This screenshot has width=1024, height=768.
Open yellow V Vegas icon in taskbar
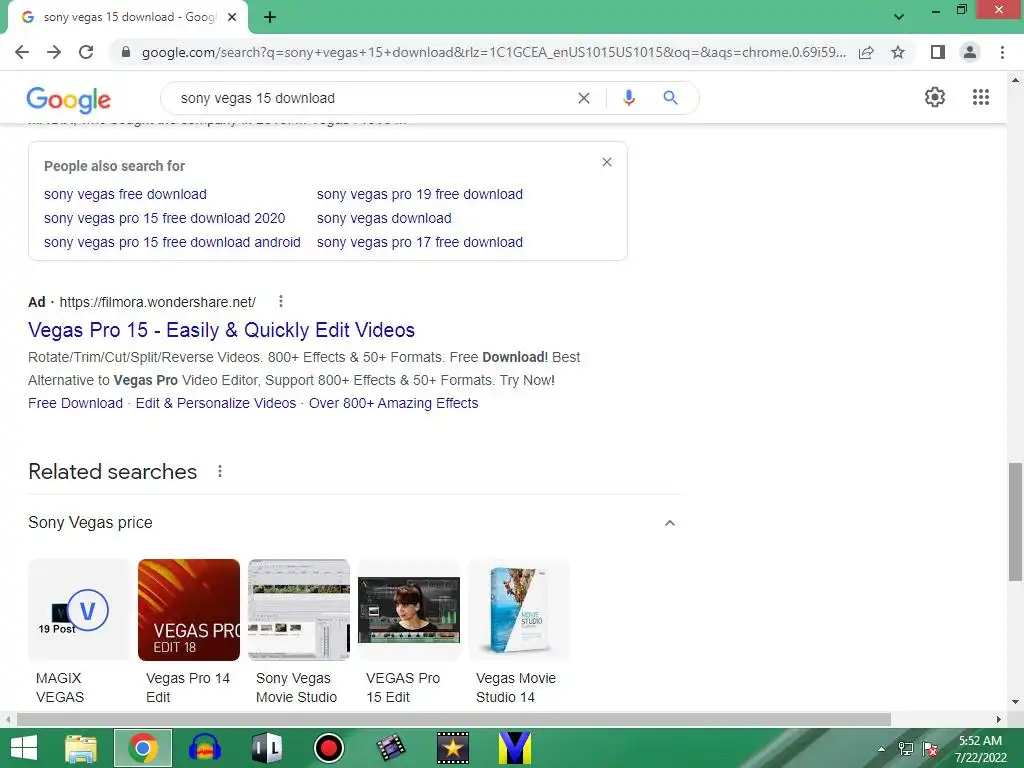click(515, 748)
